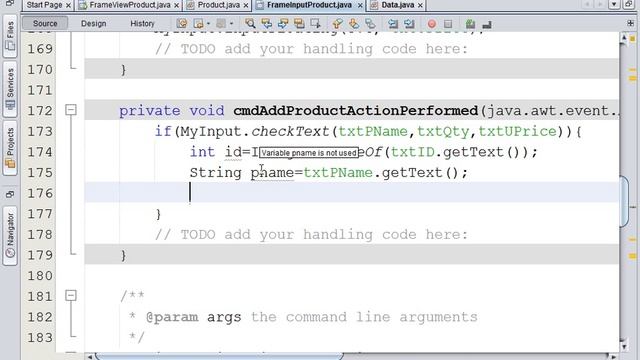Toggle Highlight Search icon
The height and width of the screenshot is (360, 640).
click(x=299, y=24)
